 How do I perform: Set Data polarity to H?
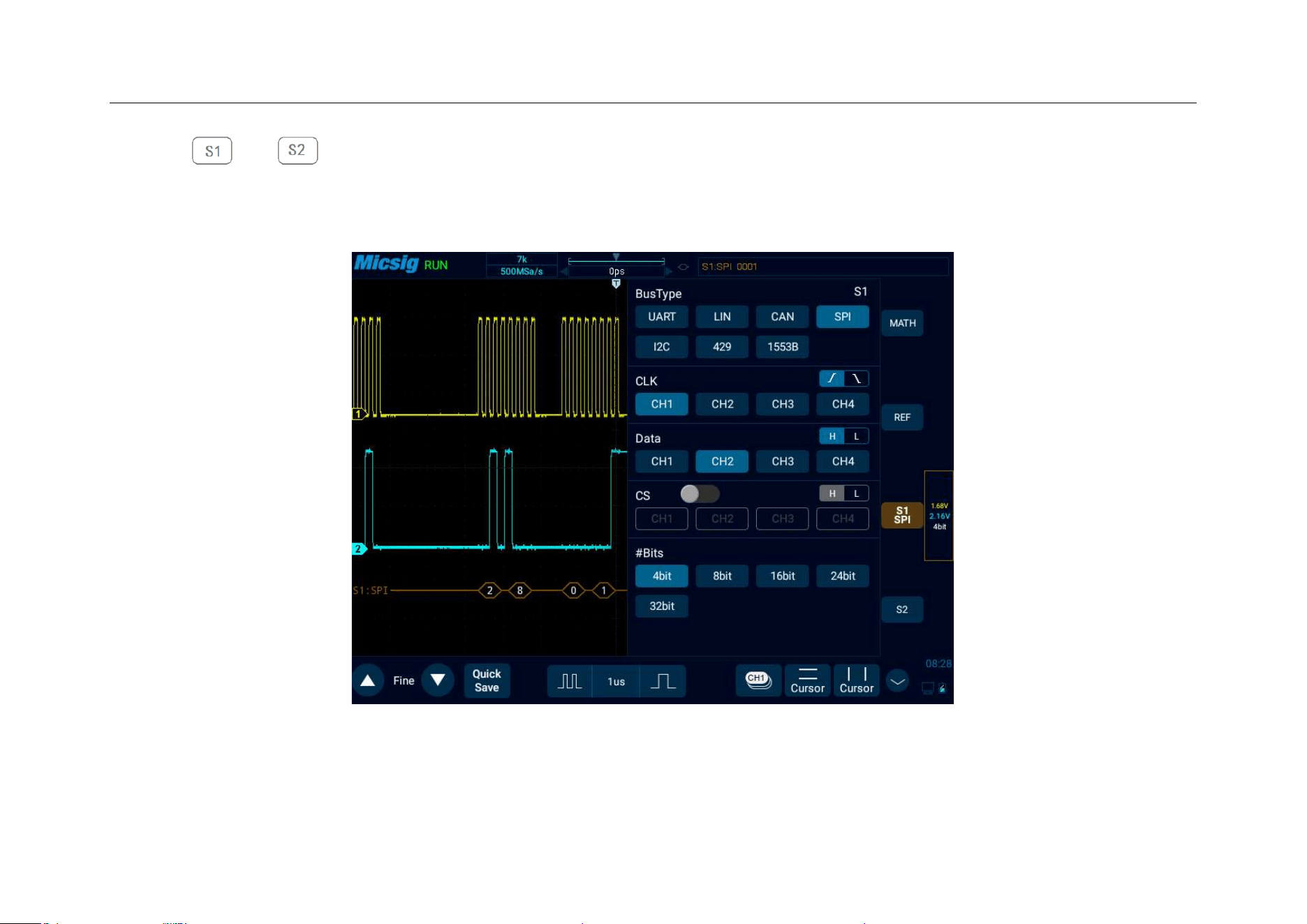point(832,436)
